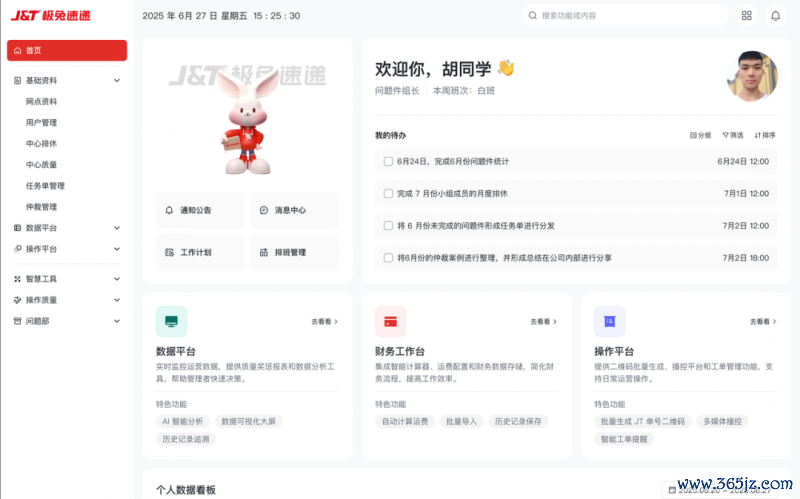The image size is (800, 499).
Task: Expand the 数据平台 sidebar chevron
Action: [x=117, y=228]
